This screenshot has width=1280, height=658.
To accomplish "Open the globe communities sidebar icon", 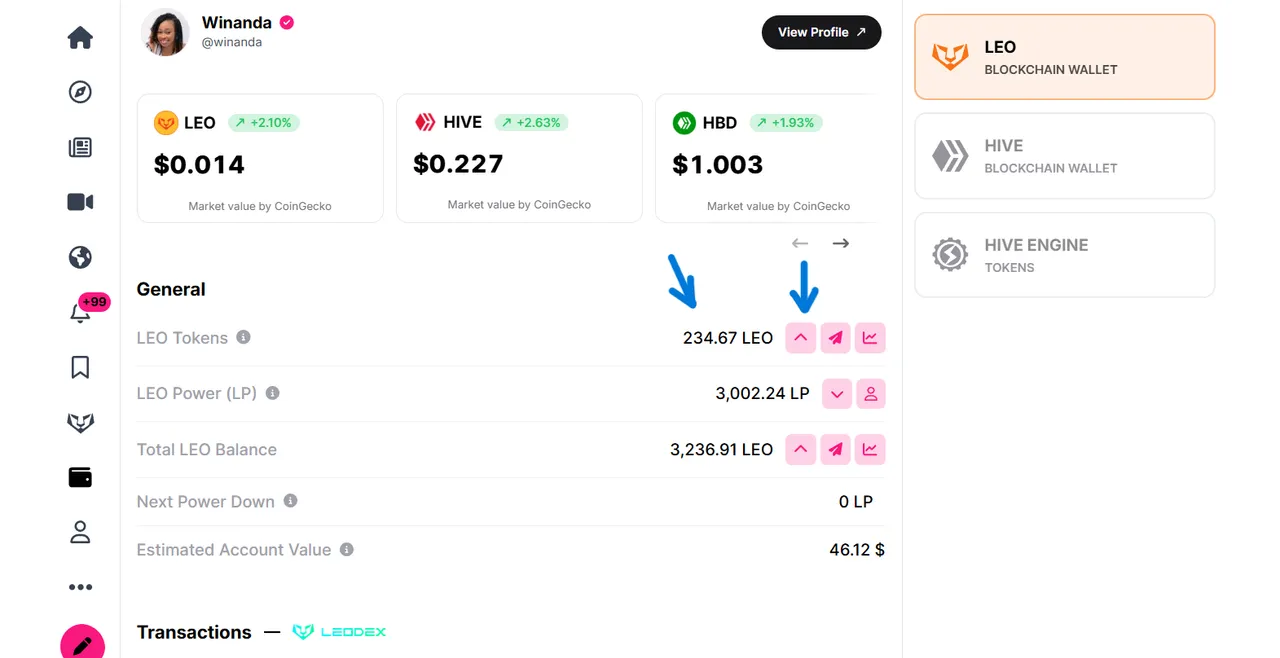I will [x=80, y=257].
